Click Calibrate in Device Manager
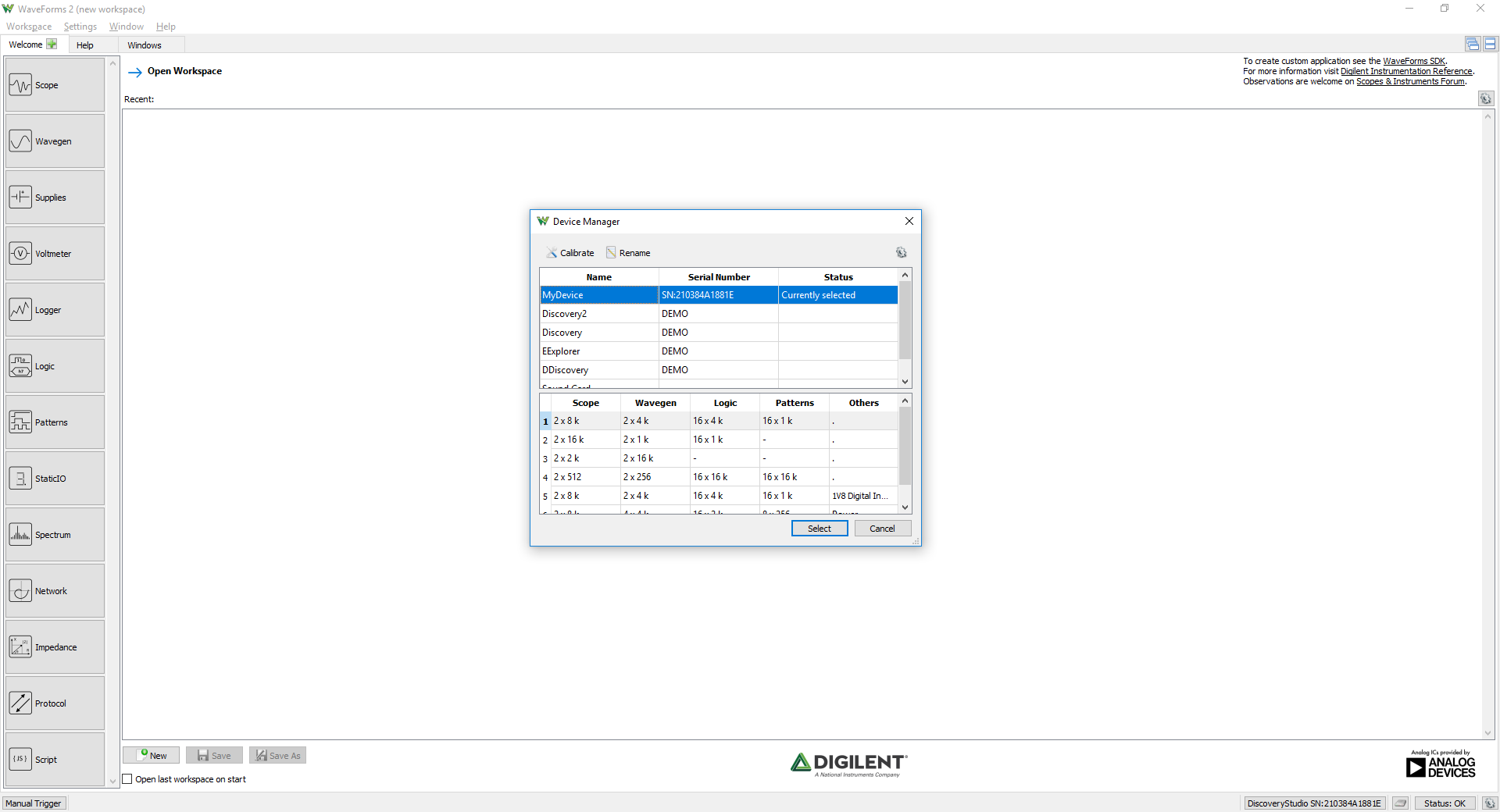Screen dimensions: 1500x812 [570, 253]
